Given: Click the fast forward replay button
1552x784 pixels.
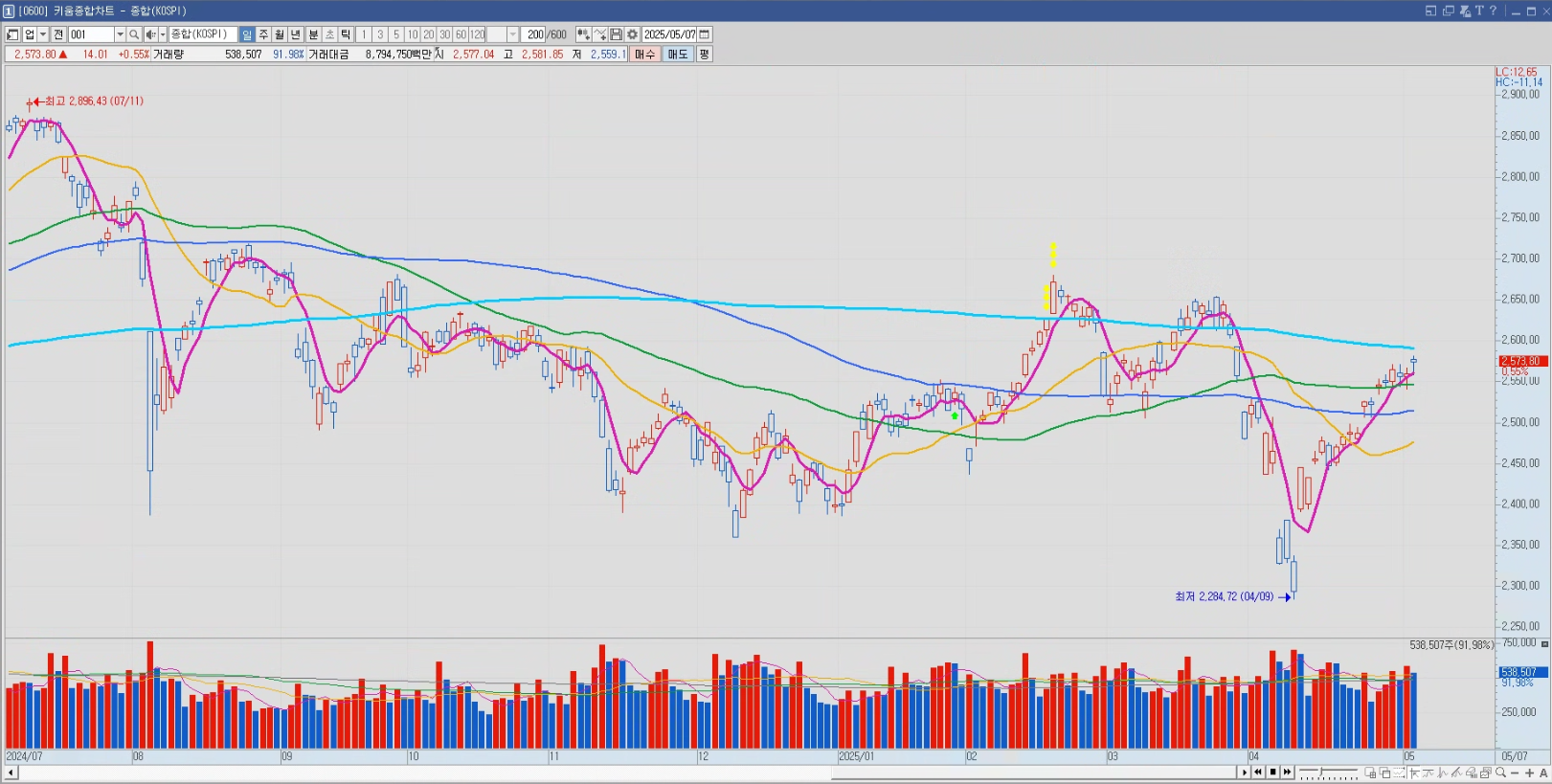Looking at the screenshot, I should pyautogui.click(x=1287, y=773).
